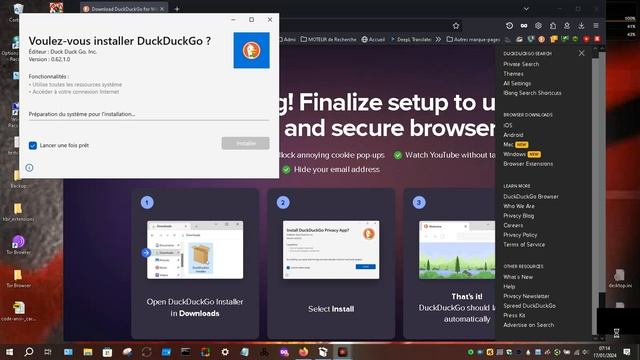This screenshot has width=640, height=360.
Task: Close the DuckDuckGo side menu panel
Action: 582,53
